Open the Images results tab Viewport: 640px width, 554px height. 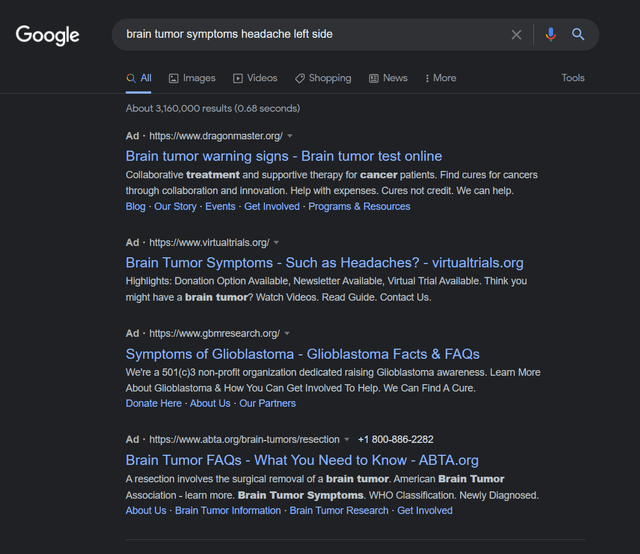point(192,78)
